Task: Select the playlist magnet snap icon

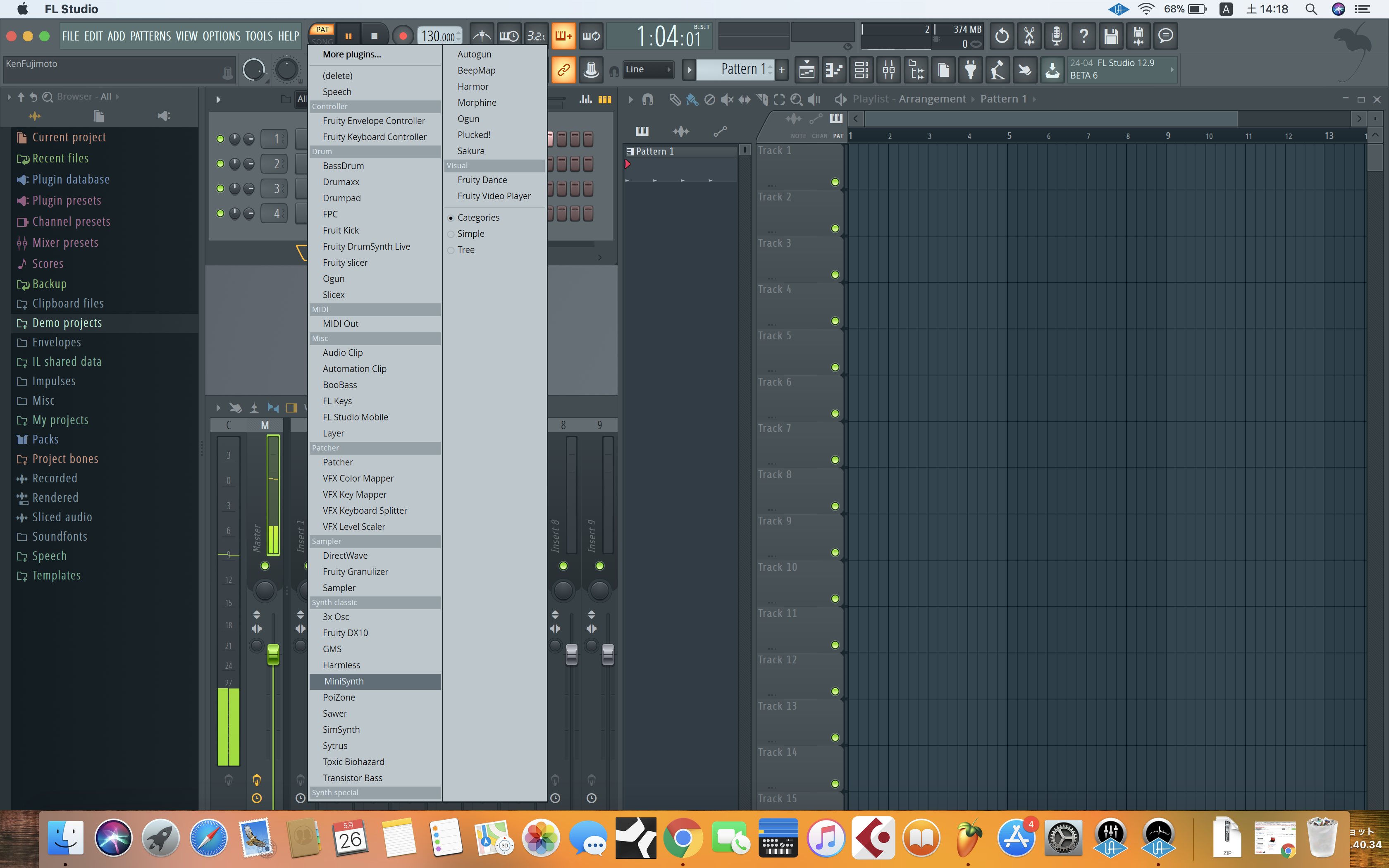Action: tap(648, 99)
